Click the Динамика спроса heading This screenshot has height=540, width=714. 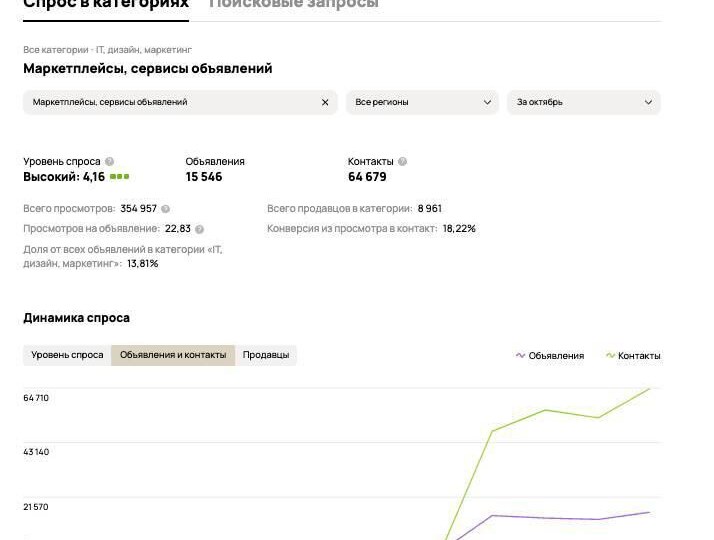76,318
